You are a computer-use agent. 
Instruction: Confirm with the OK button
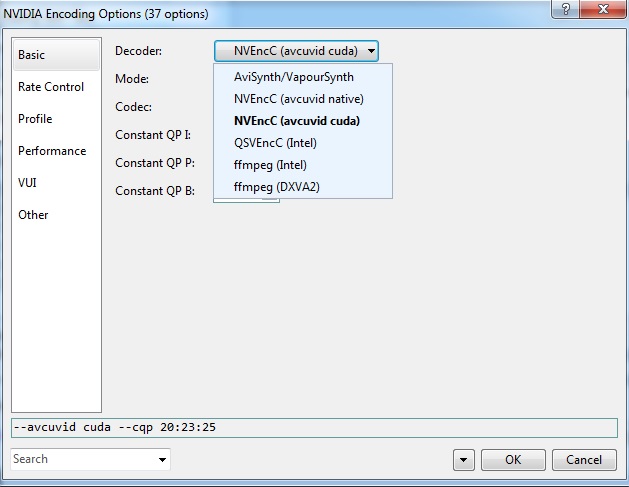513,460
